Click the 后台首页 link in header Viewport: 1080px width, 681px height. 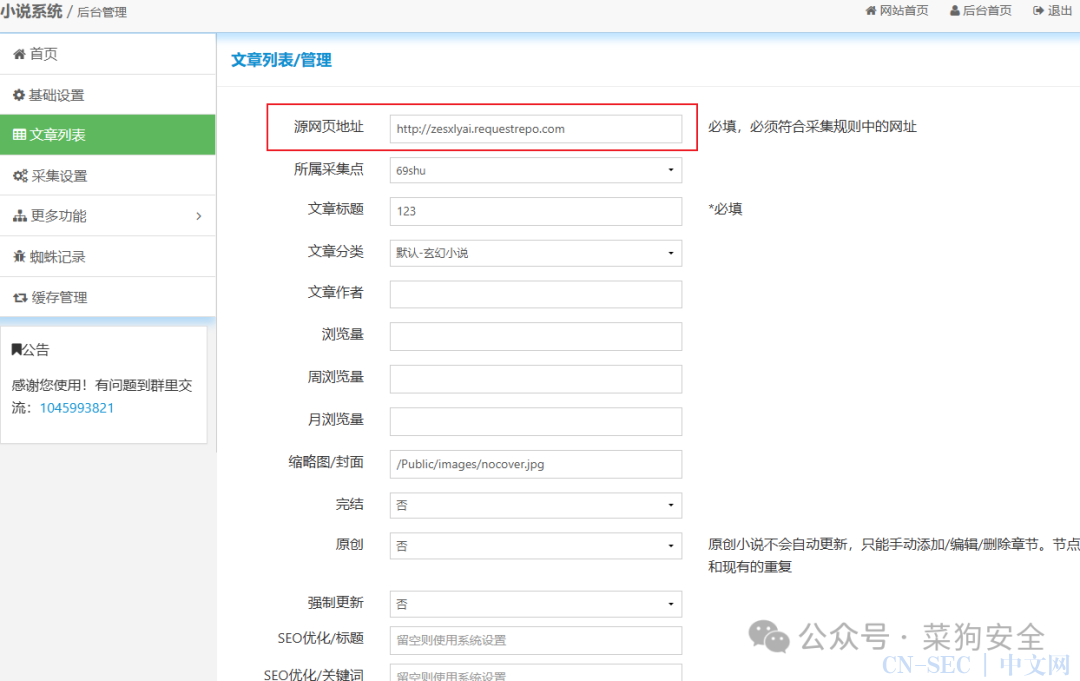(981, 10)
